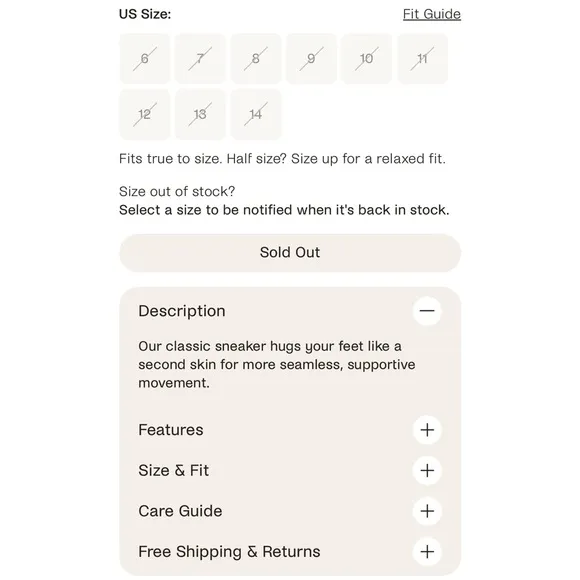Select size 13 for restock notification
This screenshot has width=580, height=580.
point(200,114)
